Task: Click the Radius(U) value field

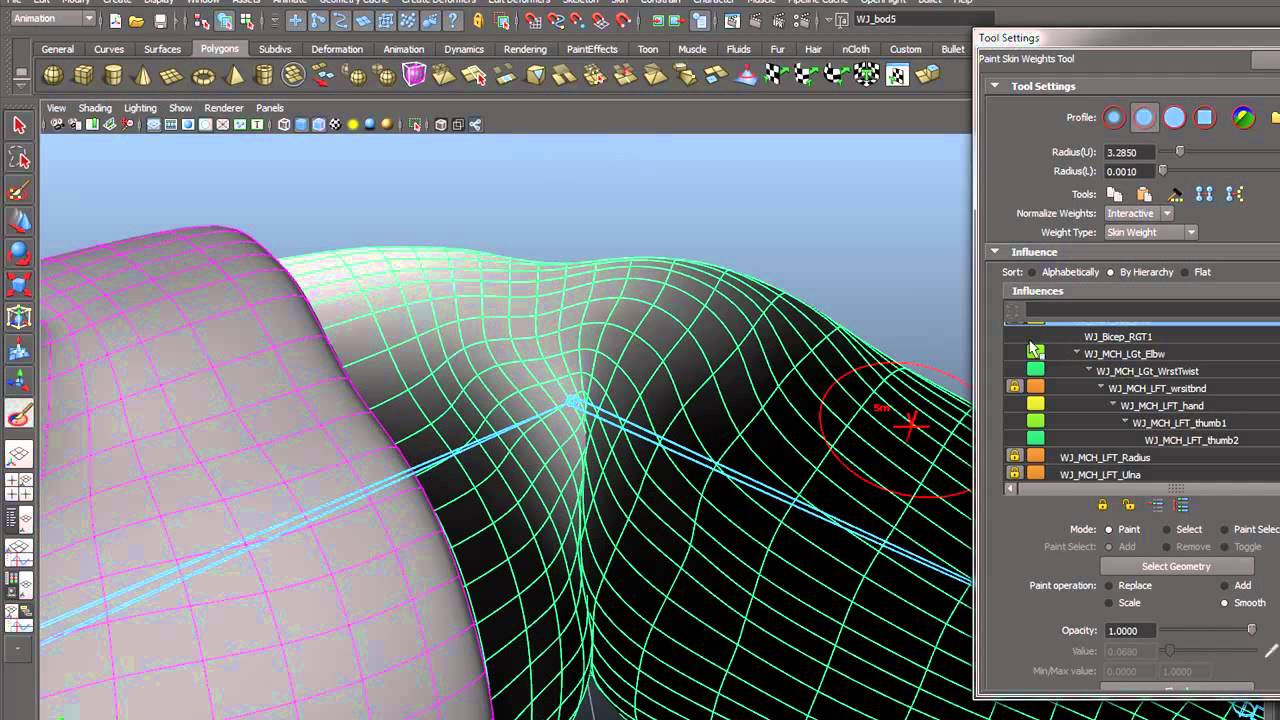Action: pos(1128,152)
